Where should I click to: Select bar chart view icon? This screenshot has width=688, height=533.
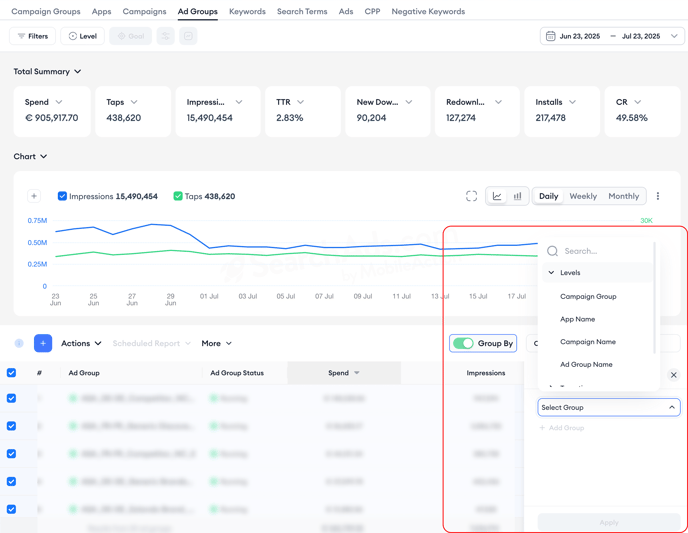518,196
